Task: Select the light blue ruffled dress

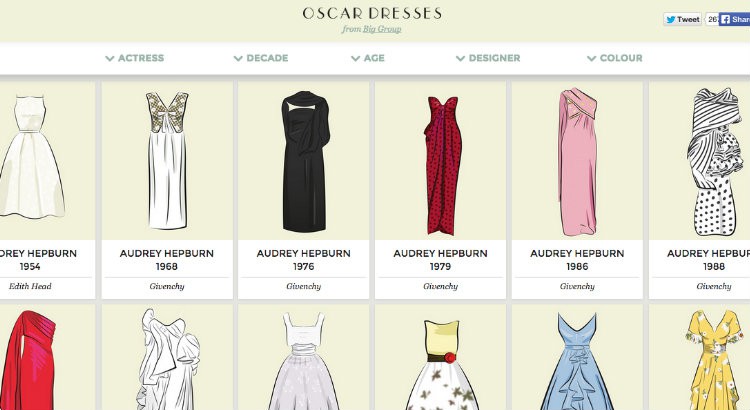Action: tap(577, 361)
